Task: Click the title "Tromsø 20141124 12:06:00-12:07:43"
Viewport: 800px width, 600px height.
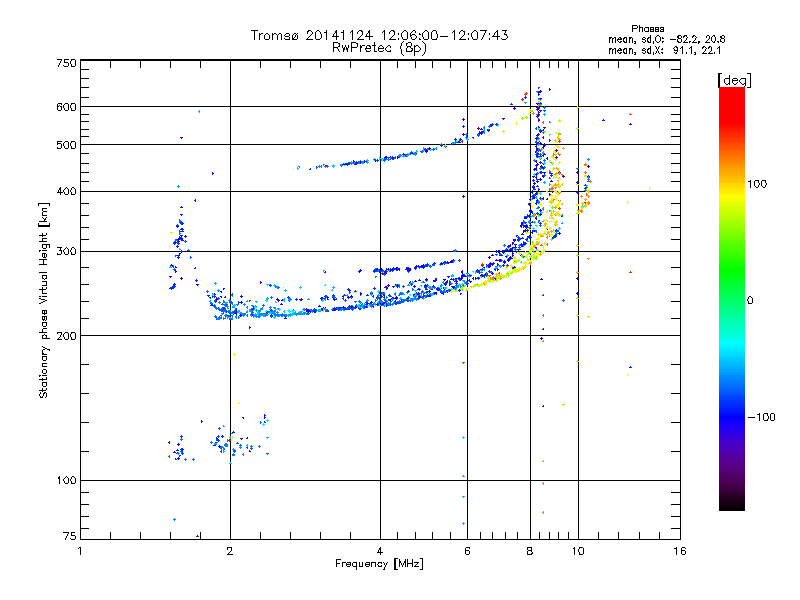Action: click(x=379, y=35)
